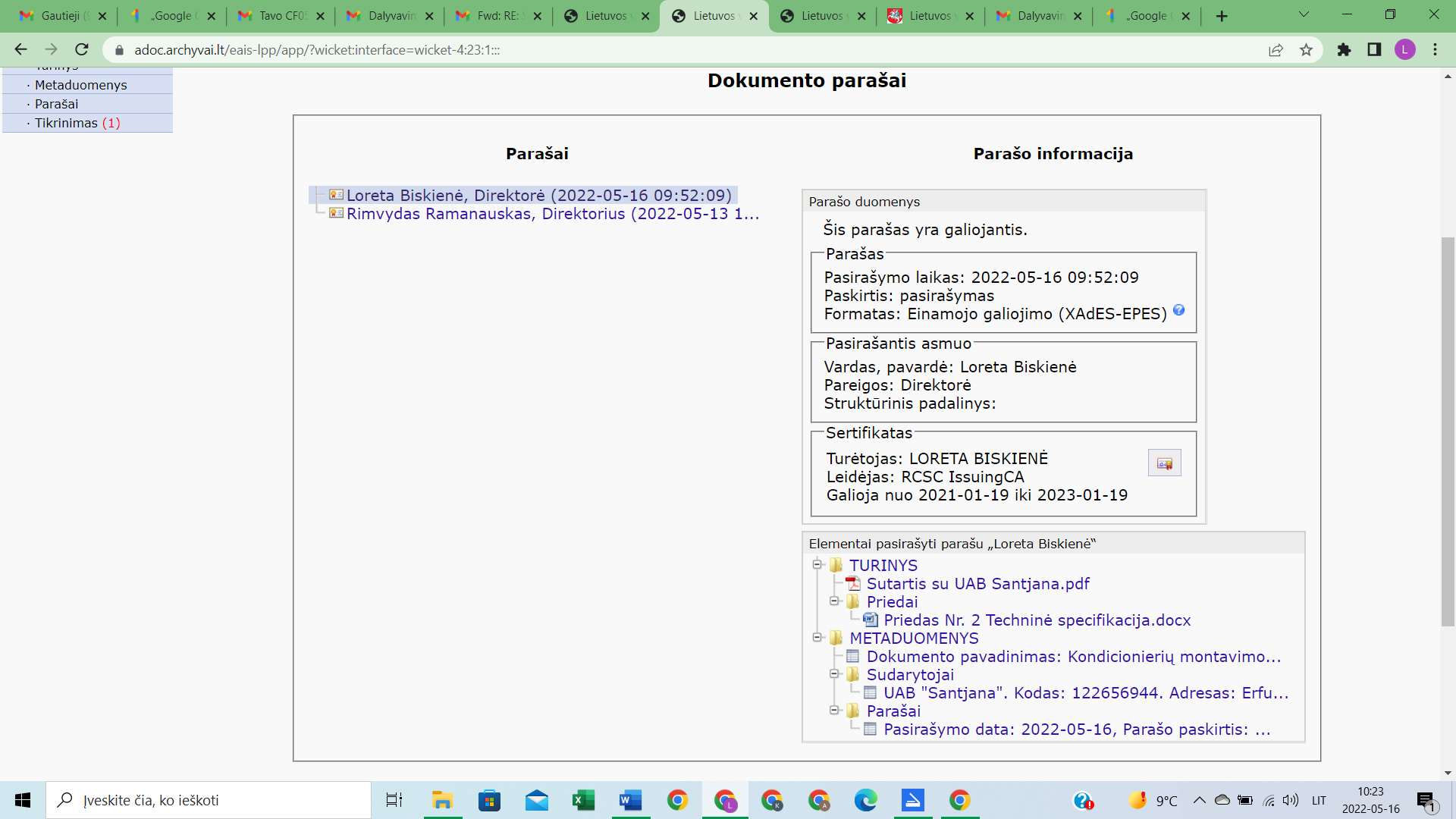Collapse the Sudarytojai tree node

834,673
